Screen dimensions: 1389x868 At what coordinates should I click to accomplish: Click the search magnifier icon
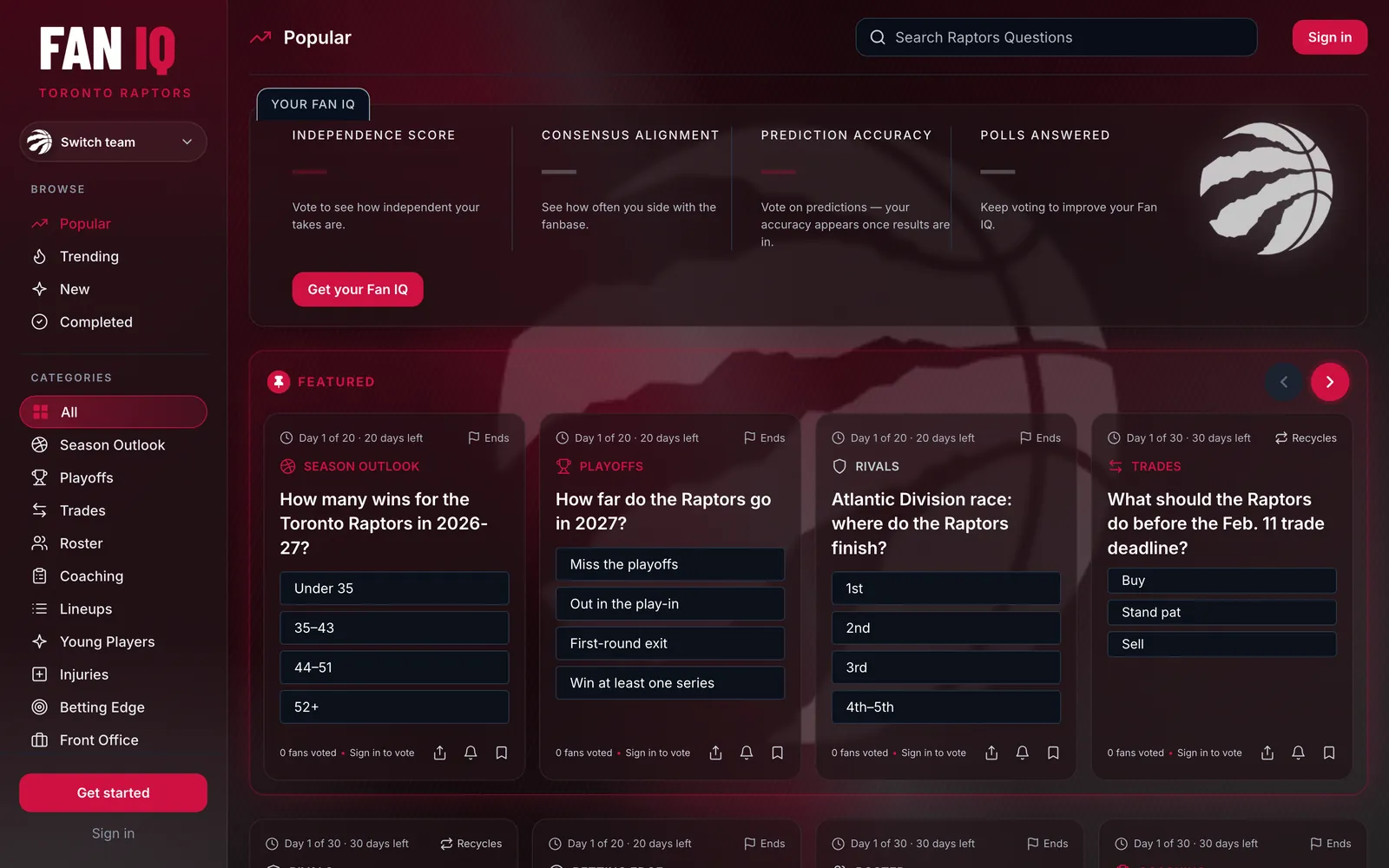pyautogui.click(x=878, y=37)
